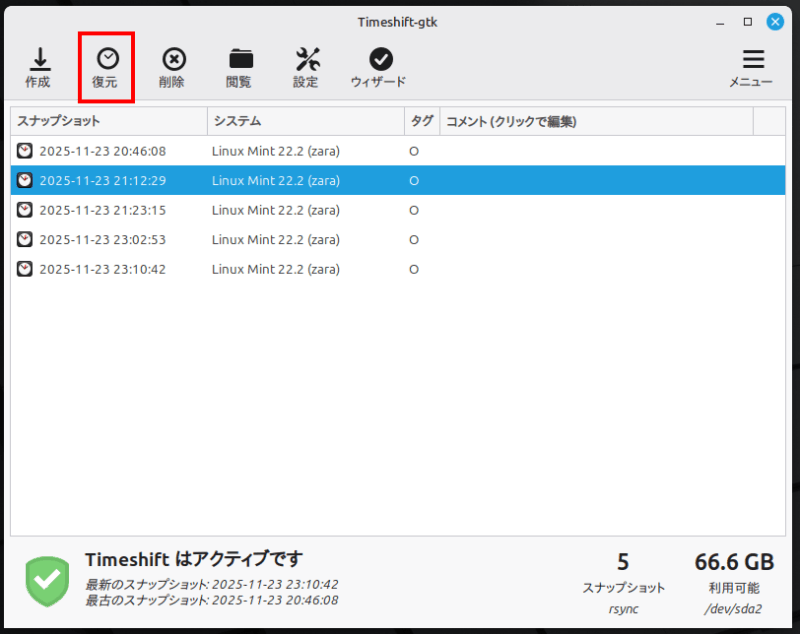Select snapshot 2025-11-23 21:23:15
Image resolution: width=800 pixels, height=634 pixels.
coord(102,210)
